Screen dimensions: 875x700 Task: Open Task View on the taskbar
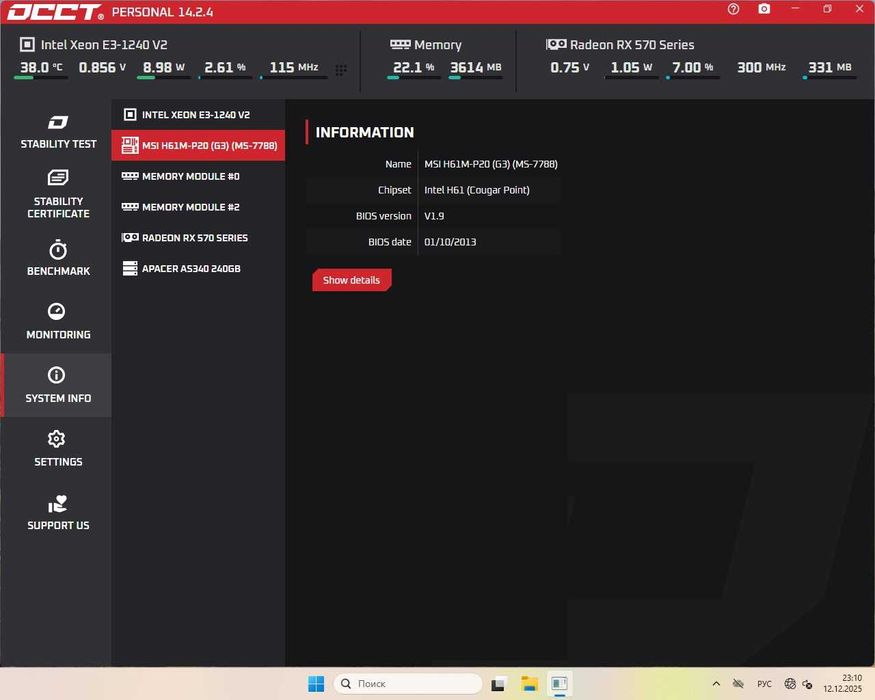(x=498, y=684)
